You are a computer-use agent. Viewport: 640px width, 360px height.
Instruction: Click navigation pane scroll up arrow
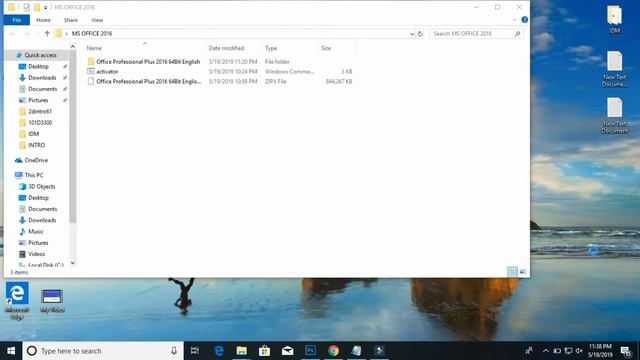click(x=73, y=47)
